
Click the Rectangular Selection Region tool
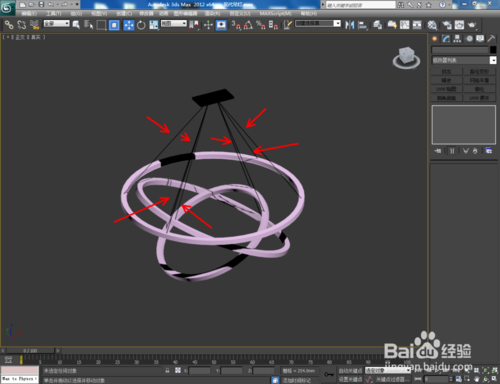[x=101, y=25]
